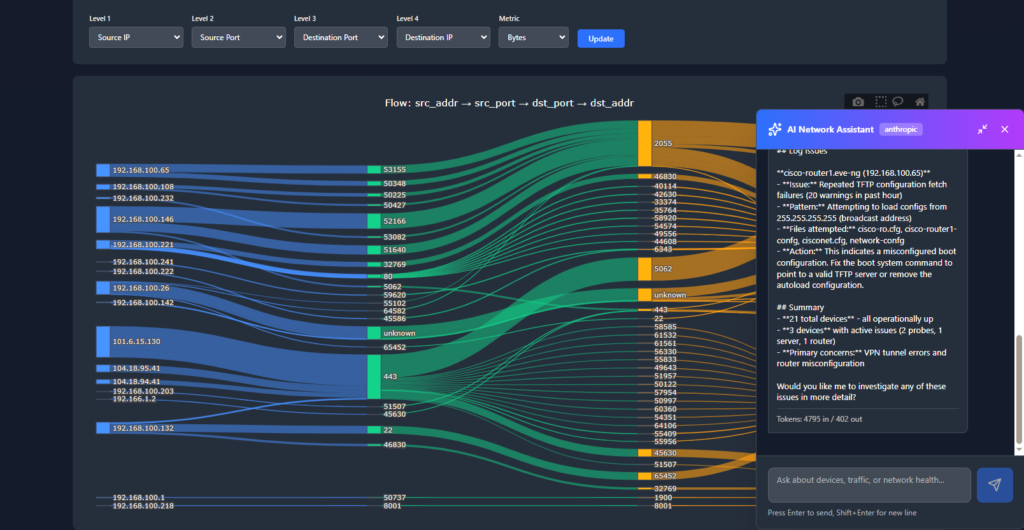Select the green 443 source port node
Image resolution: width=1024 pixels, height=530 pixels.
click(374, 376)
